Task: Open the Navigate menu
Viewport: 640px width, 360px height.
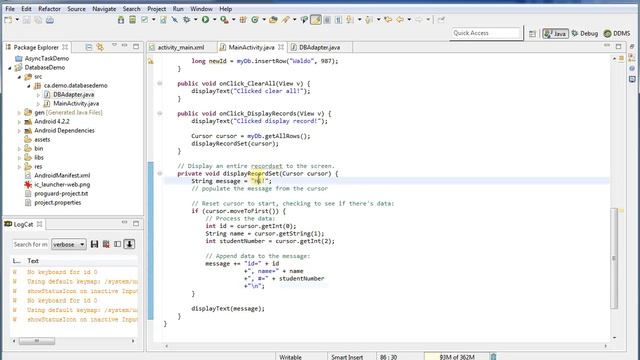Action: (x=104, y=9)
